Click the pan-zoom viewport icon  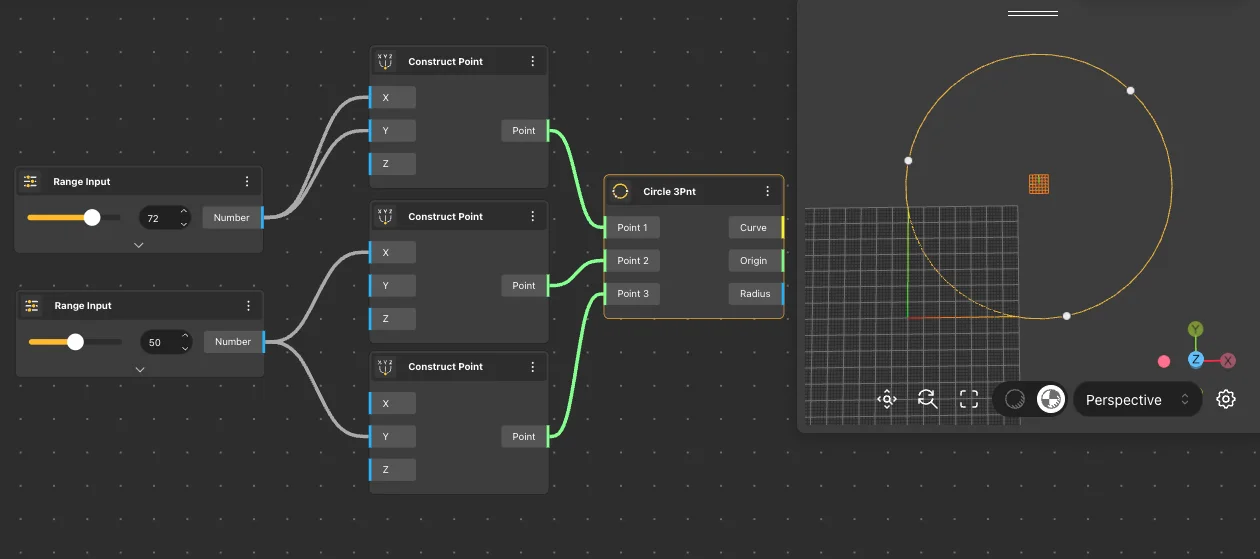click(887, 400)
